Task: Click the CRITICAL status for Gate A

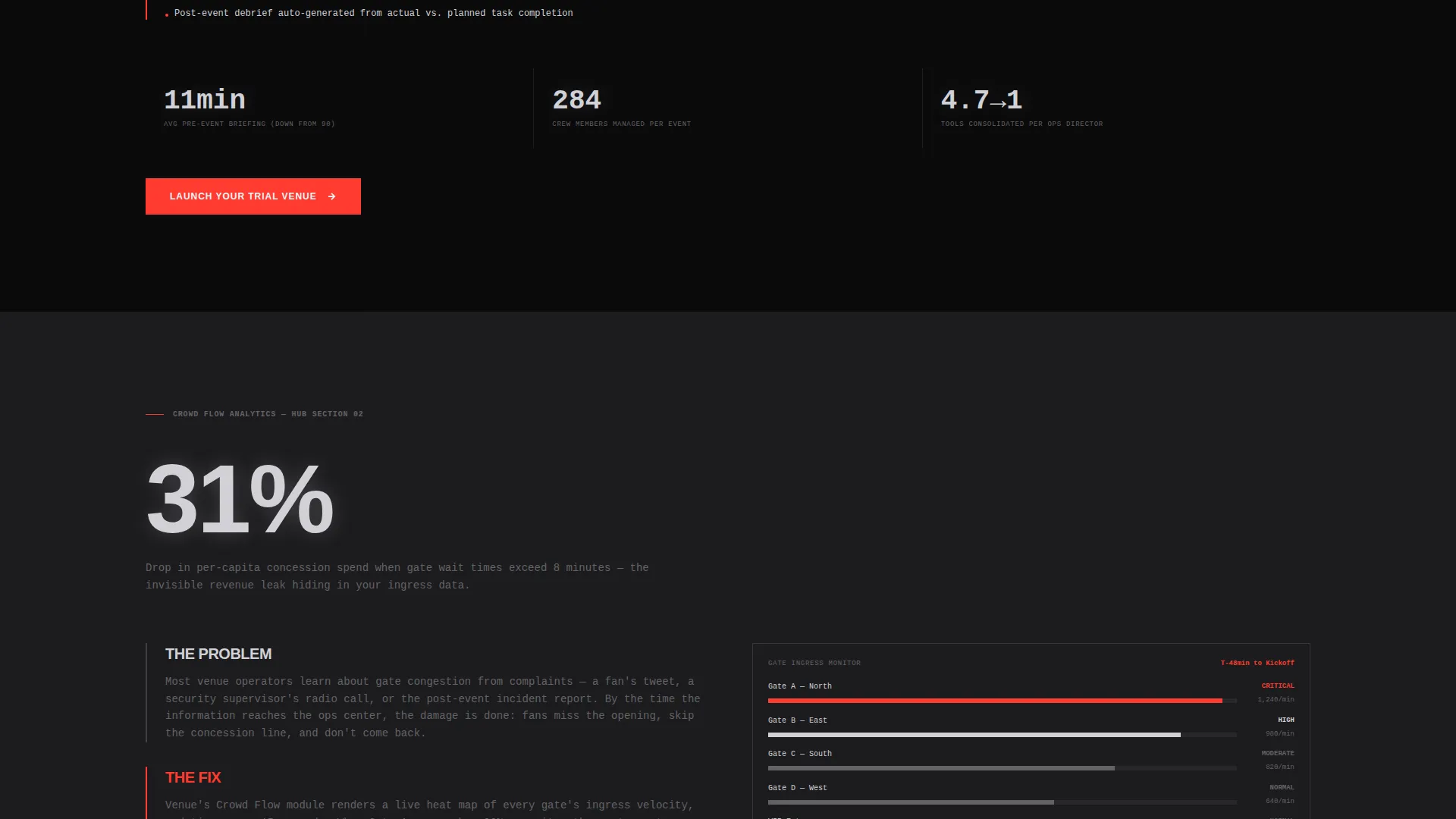Action: pyautogui.click(x=1278, y=686)
